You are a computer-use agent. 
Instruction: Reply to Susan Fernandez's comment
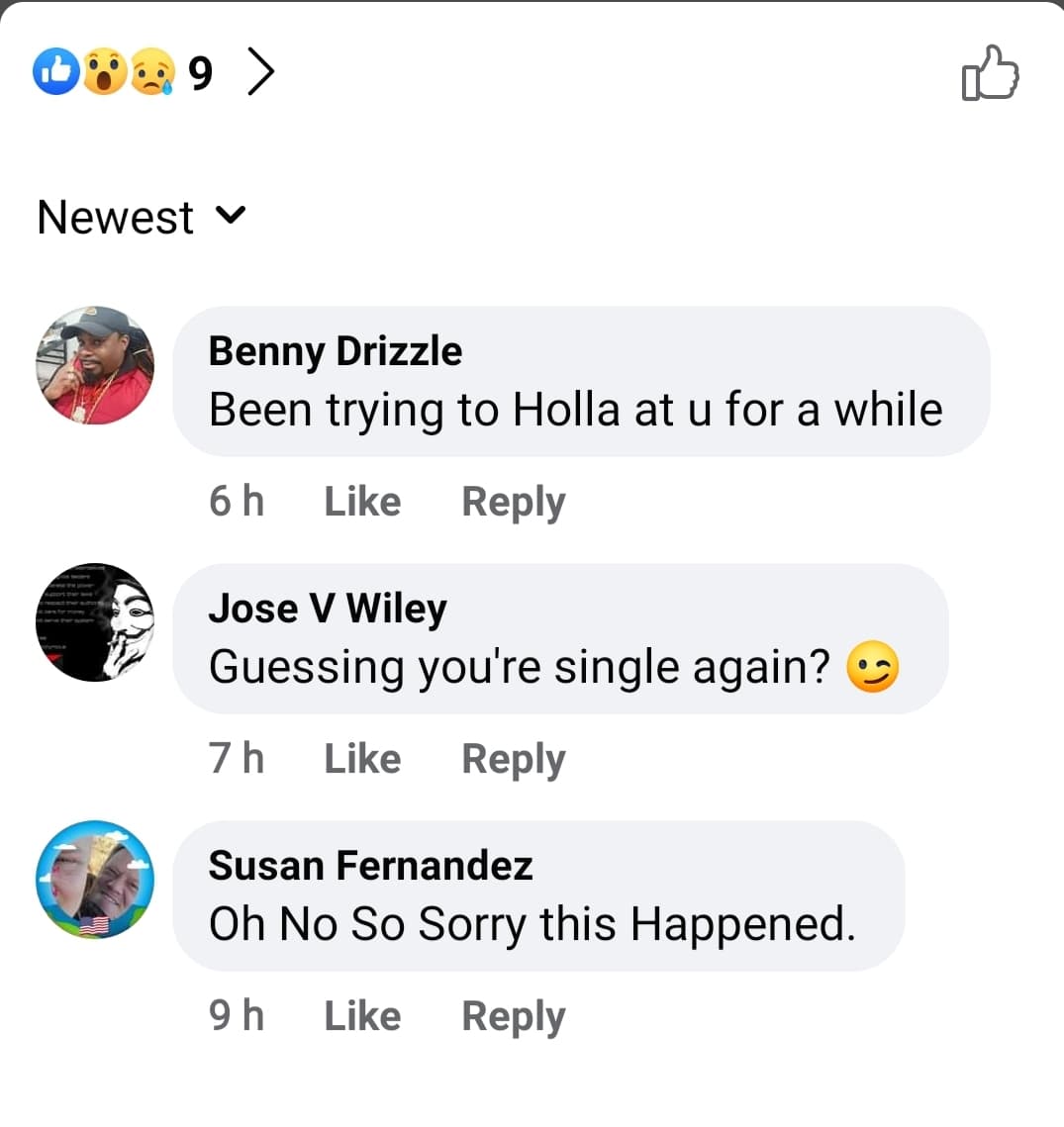click(x=513, y=1016)
